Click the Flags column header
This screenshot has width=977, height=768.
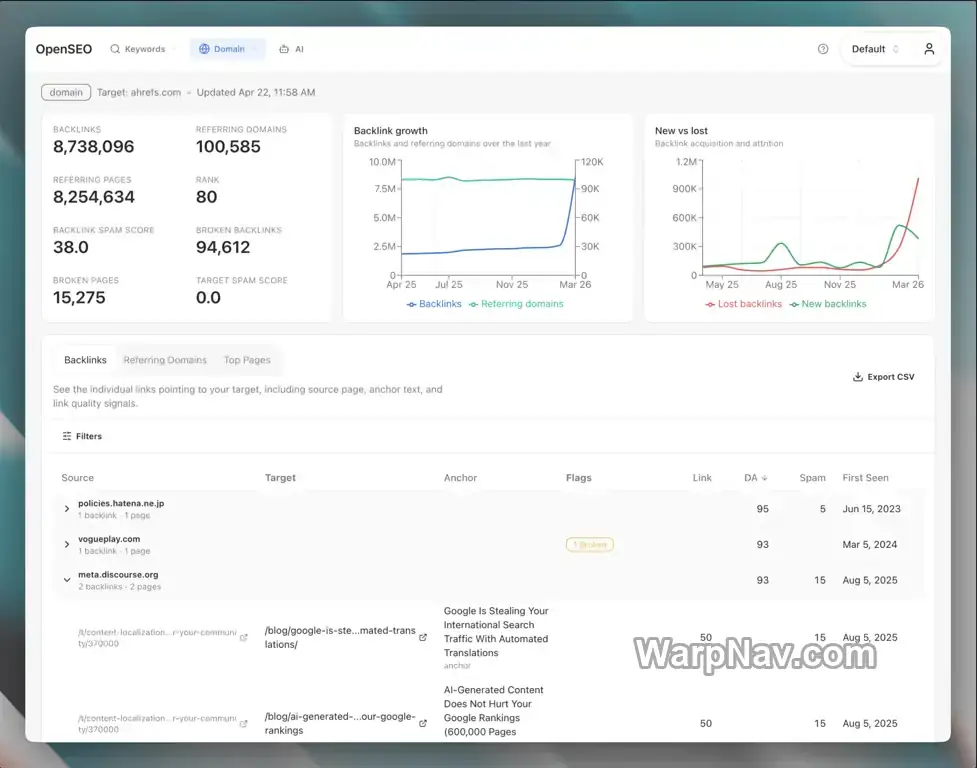579,478
